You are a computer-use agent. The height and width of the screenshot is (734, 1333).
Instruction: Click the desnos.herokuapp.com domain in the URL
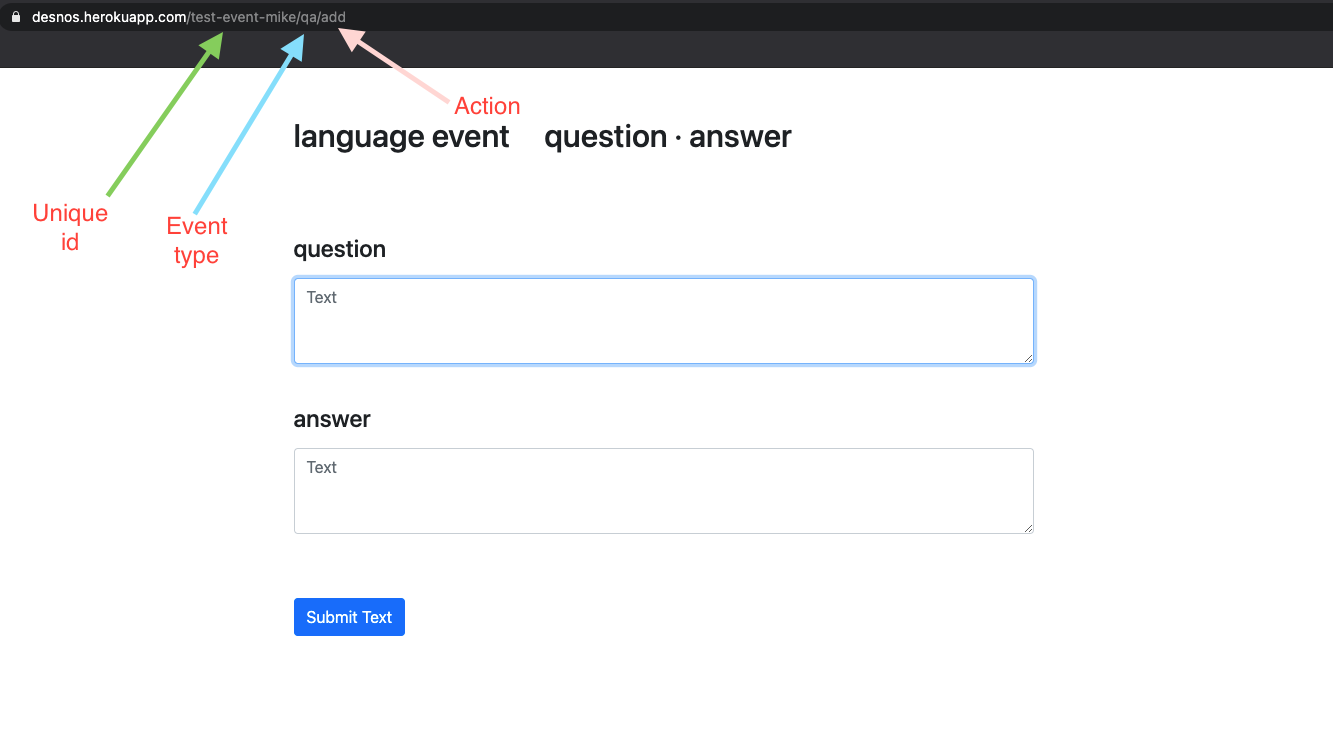coord(108,17)
